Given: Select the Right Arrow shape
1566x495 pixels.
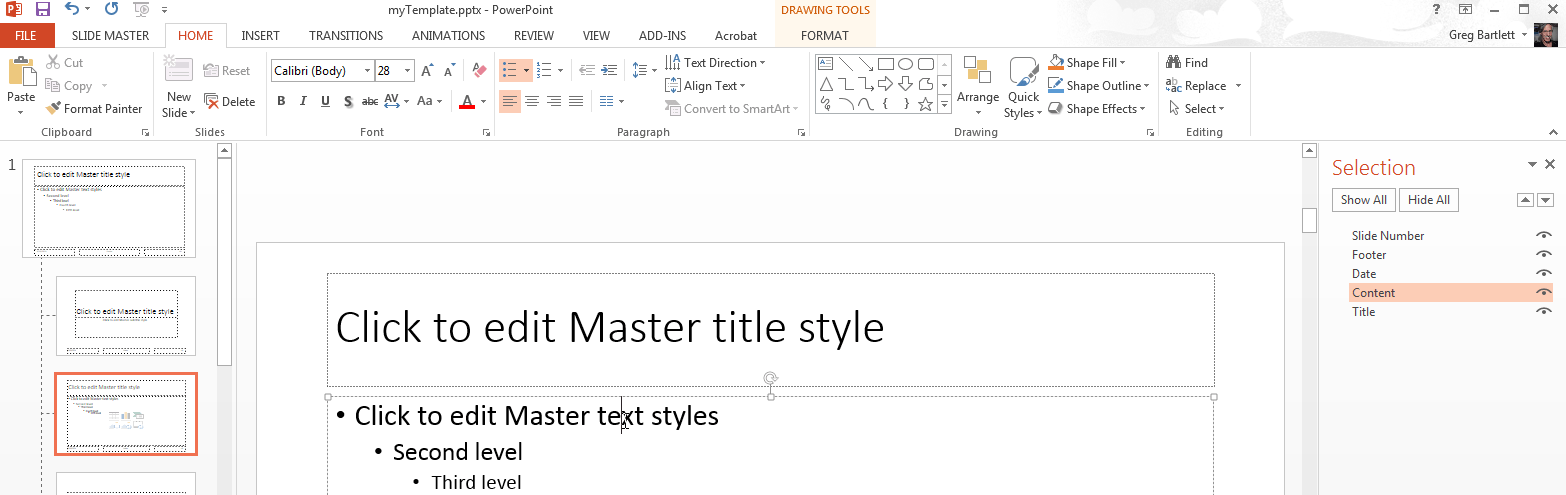Looking at the screenshot, I should [885, 83].
